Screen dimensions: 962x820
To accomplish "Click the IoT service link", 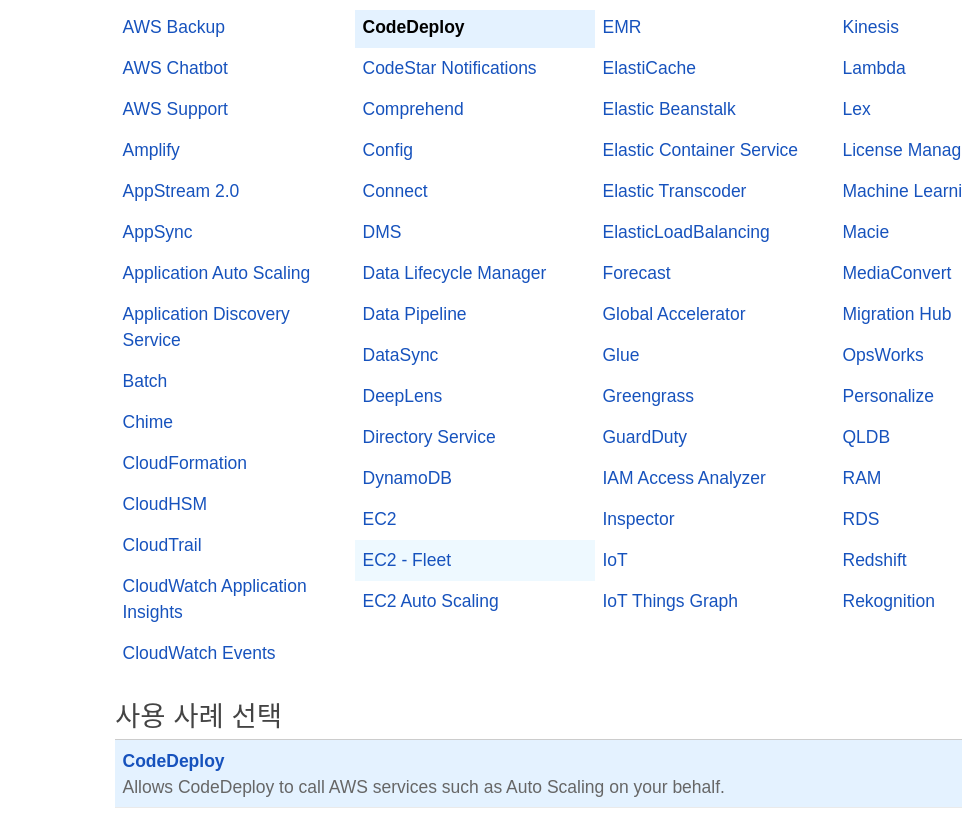I will tap(615, 560).
